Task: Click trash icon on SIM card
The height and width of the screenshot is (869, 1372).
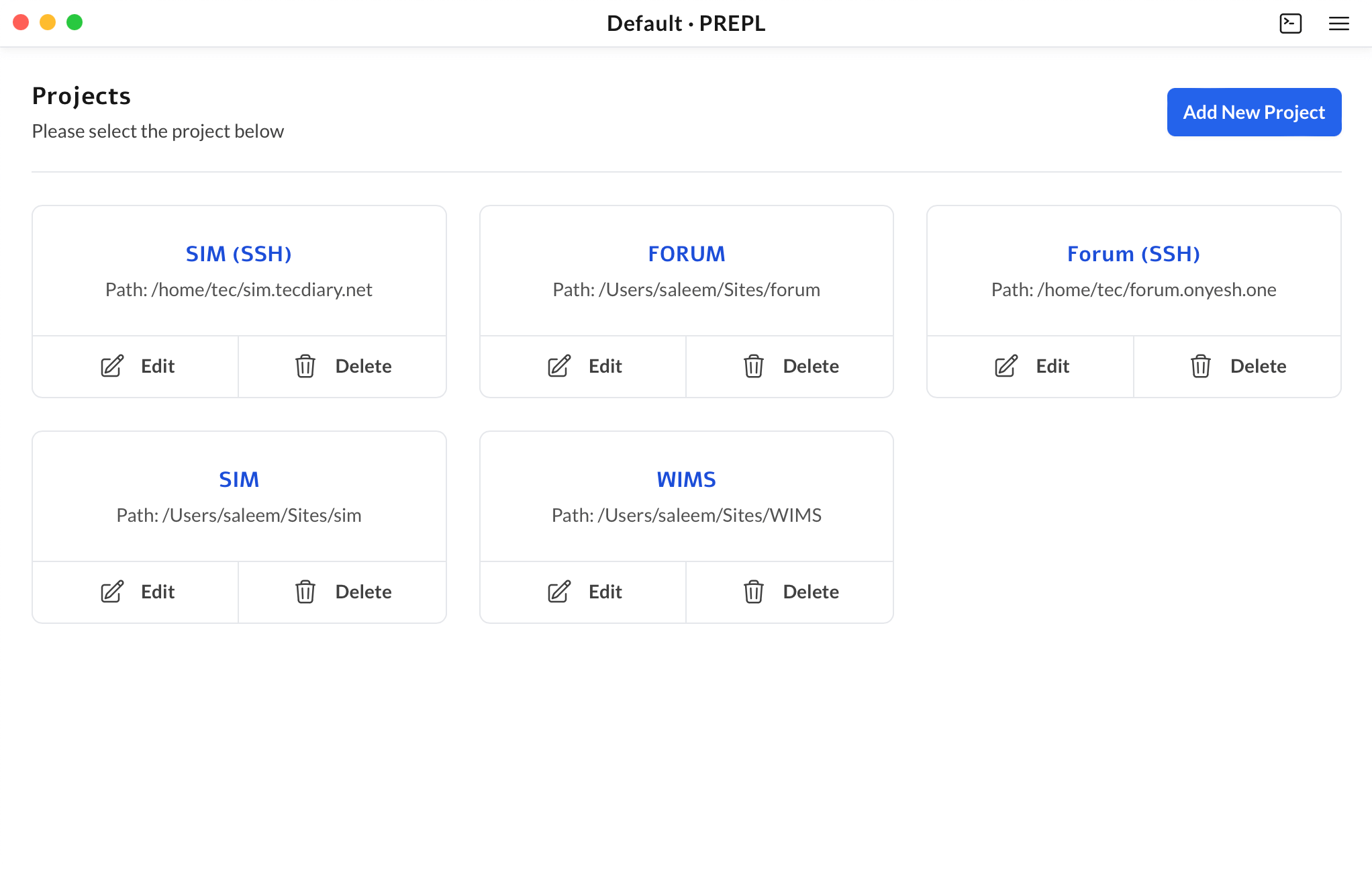Action: coord(305,592)
